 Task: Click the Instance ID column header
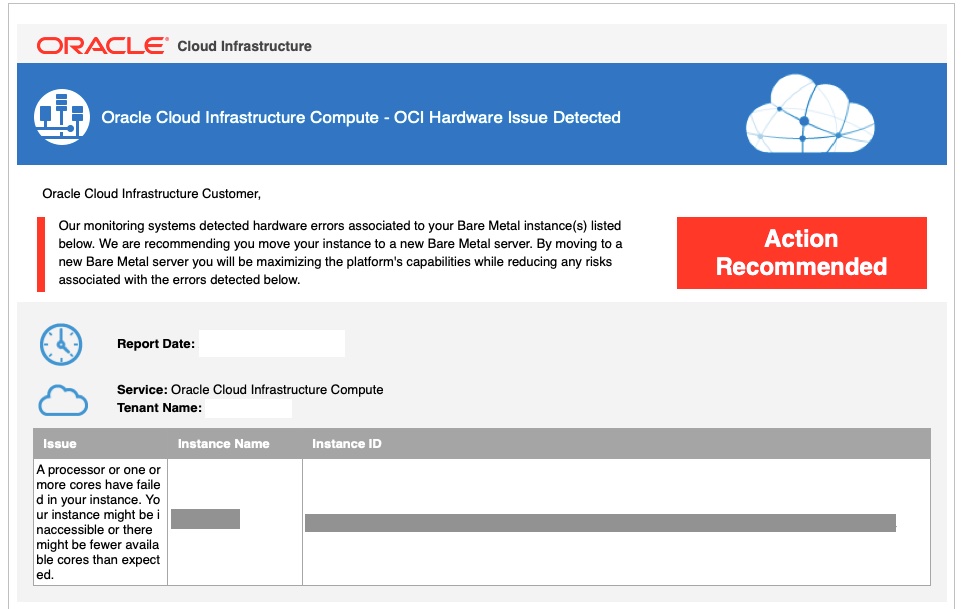[346, 443]
